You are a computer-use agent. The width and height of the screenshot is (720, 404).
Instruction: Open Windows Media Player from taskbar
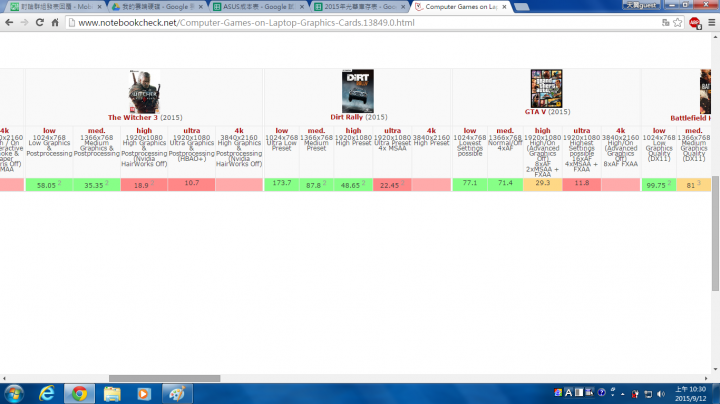144,394
